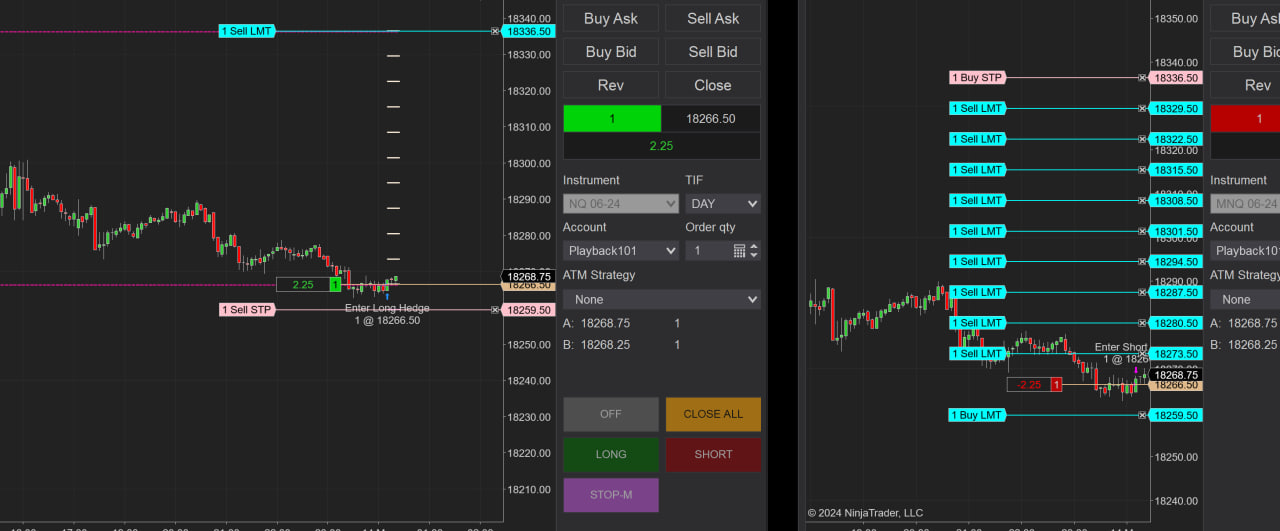The width and height of the screenshot is (1280, 531).
Task: Open the order qty calculator icon
Action: tap(739, 250)
